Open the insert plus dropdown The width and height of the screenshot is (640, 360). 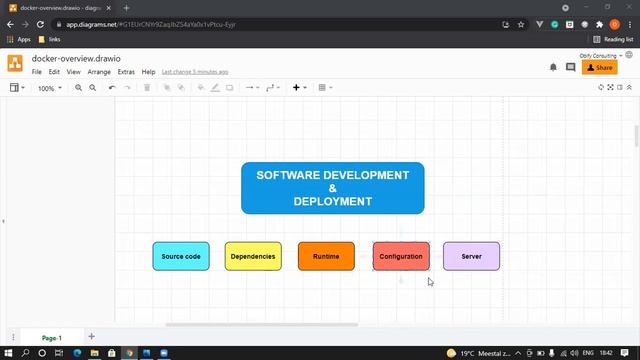point(299,88)
